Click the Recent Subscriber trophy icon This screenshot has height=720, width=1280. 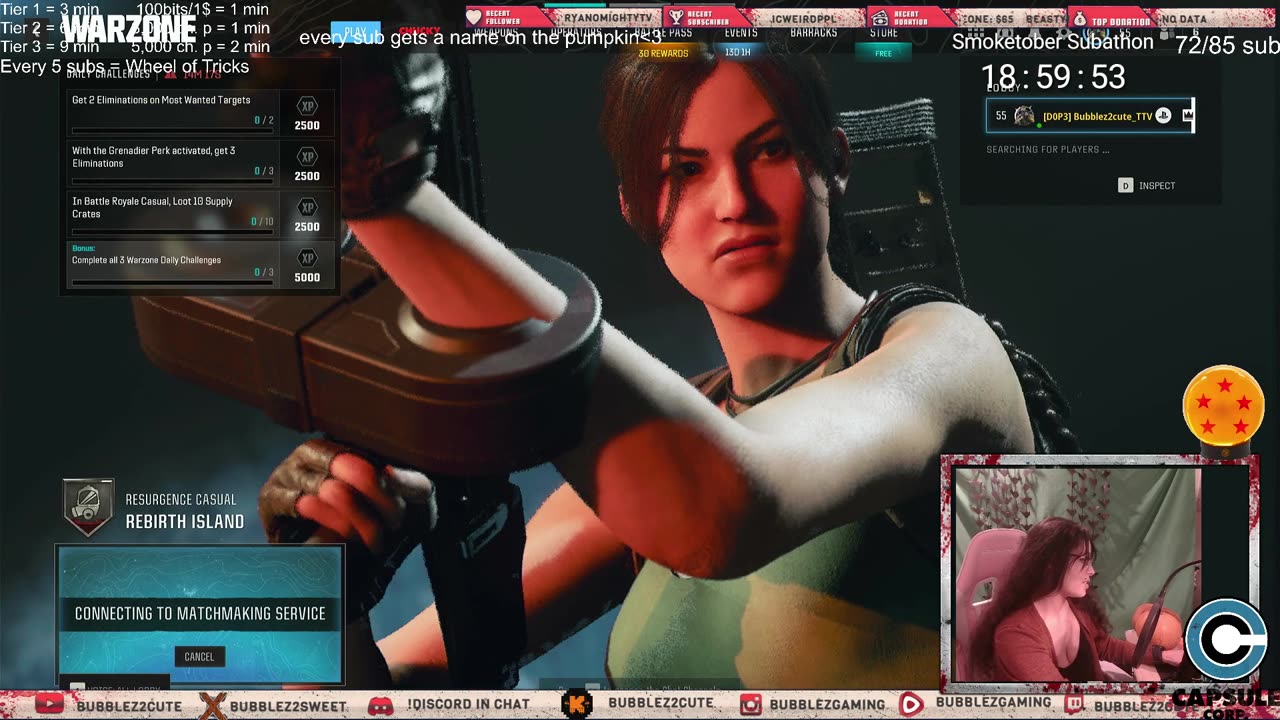(x=676, y=17)
